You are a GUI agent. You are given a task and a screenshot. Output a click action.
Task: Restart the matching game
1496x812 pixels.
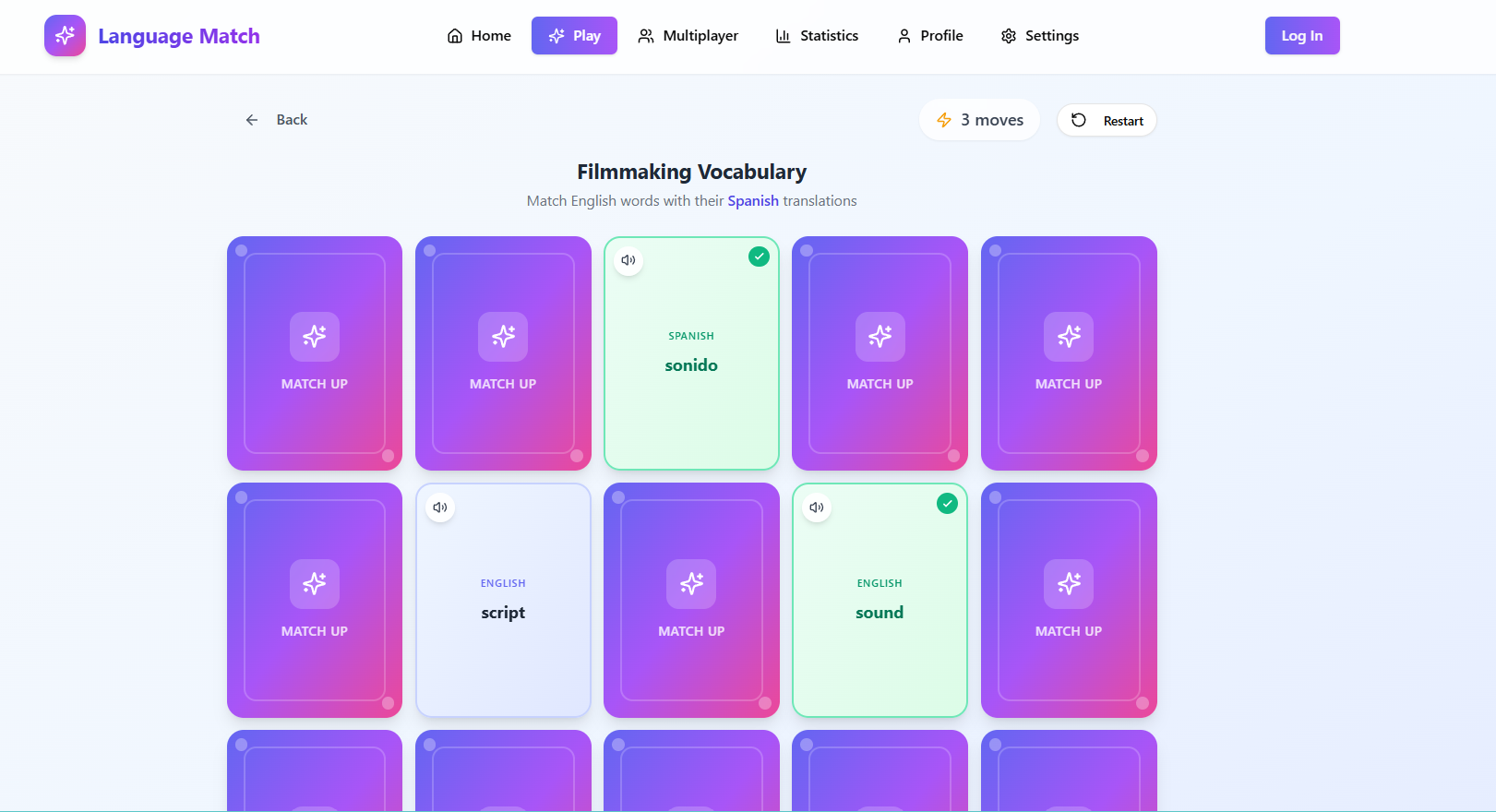pos(1107,120)
